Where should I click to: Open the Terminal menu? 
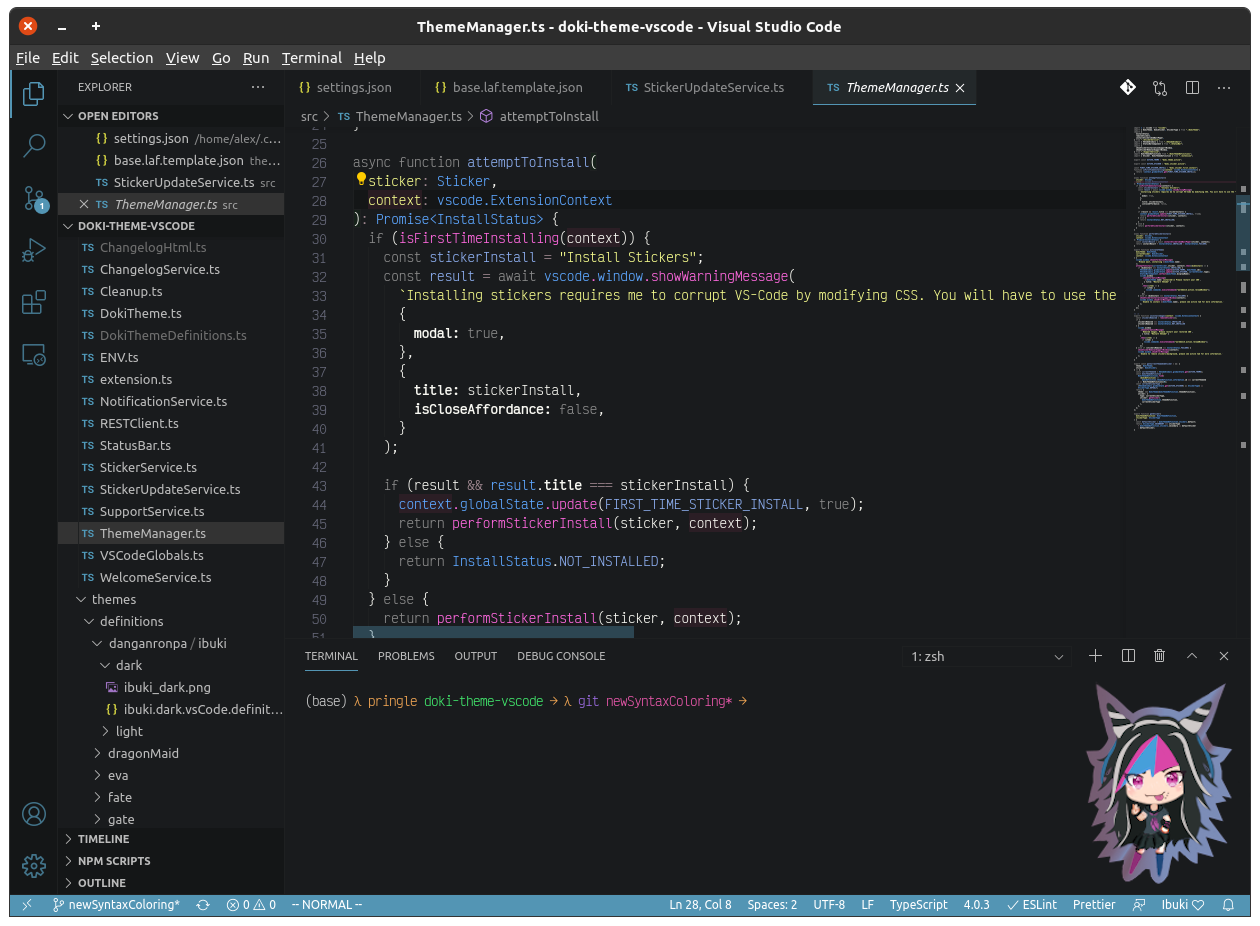pyautogui.click(x=311, y=58)
